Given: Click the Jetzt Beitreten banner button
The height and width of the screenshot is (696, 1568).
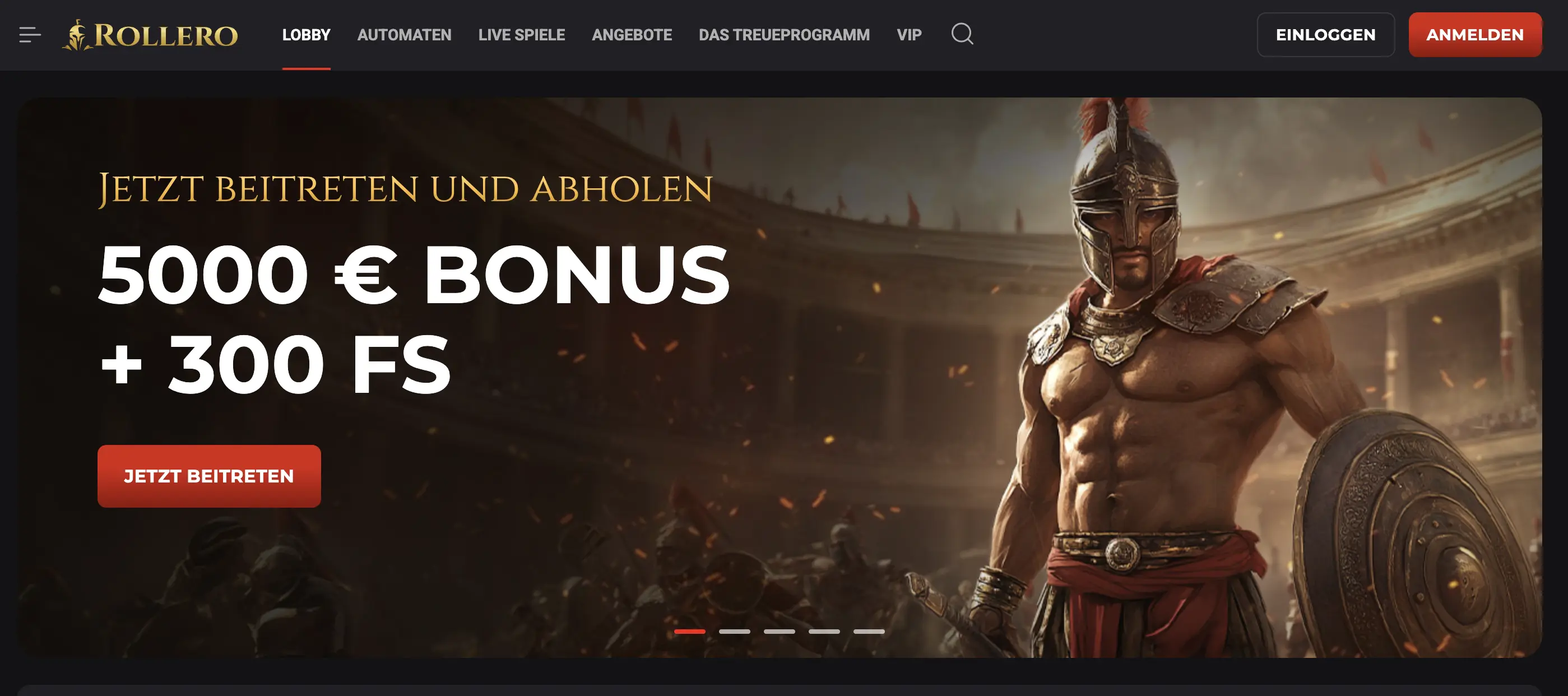Looking at the screenshot, I should pyautogui.click(x=209, y=476).
